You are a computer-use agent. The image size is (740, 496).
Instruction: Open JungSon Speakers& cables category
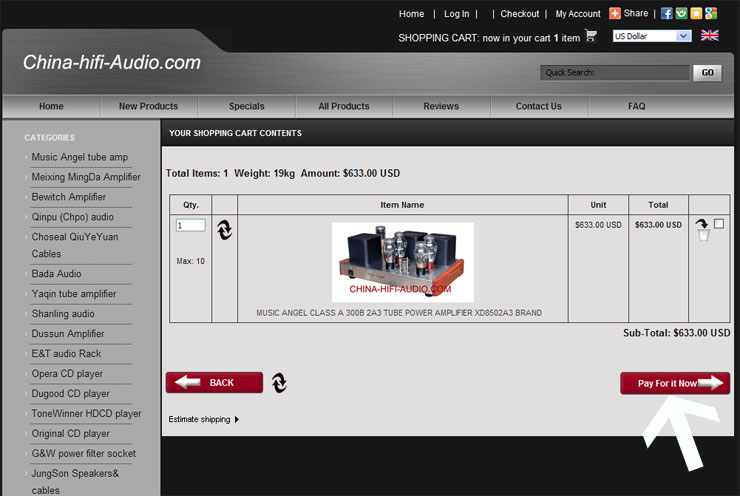pos(75,482)
